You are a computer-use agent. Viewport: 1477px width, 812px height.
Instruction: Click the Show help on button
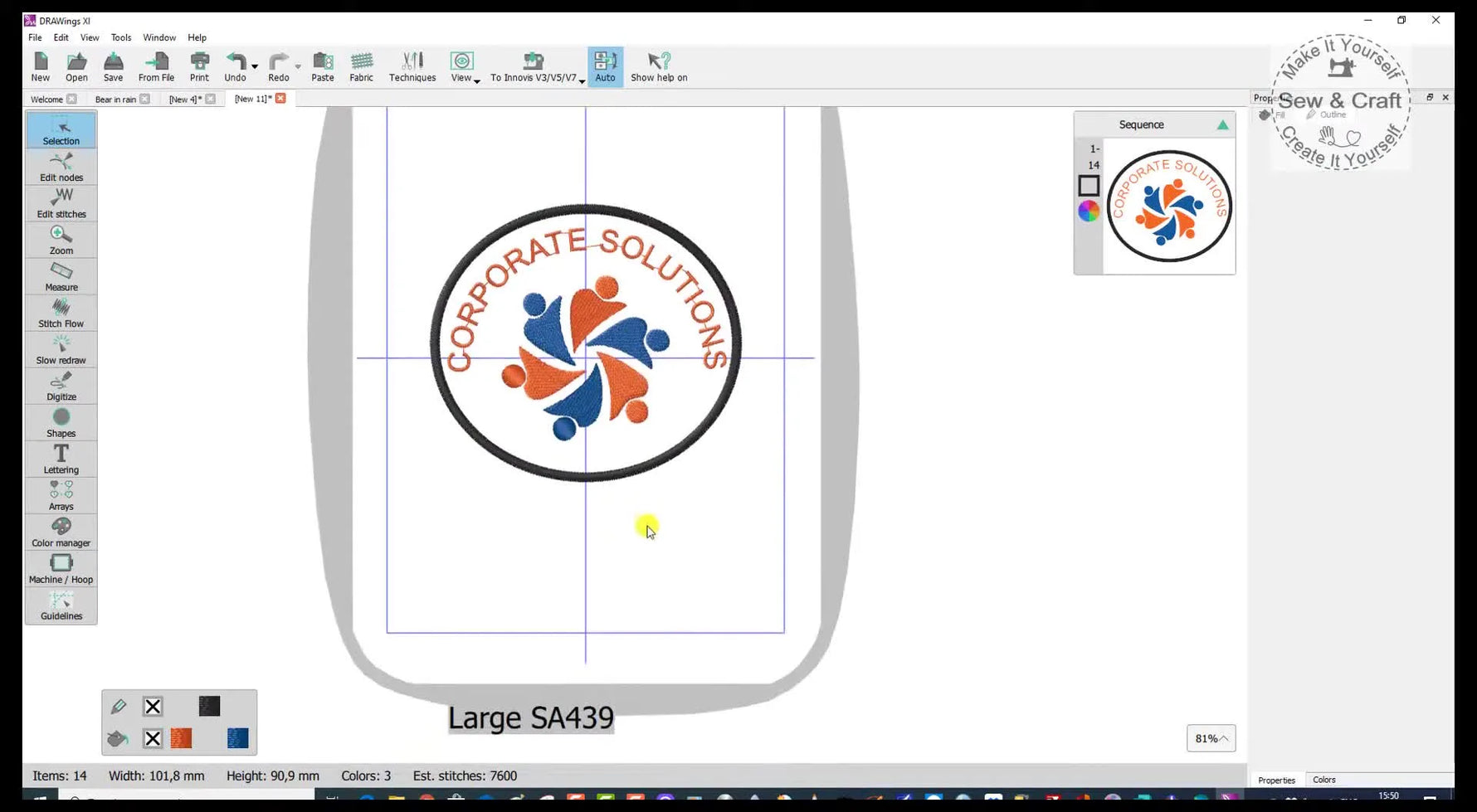coord(658,66)
